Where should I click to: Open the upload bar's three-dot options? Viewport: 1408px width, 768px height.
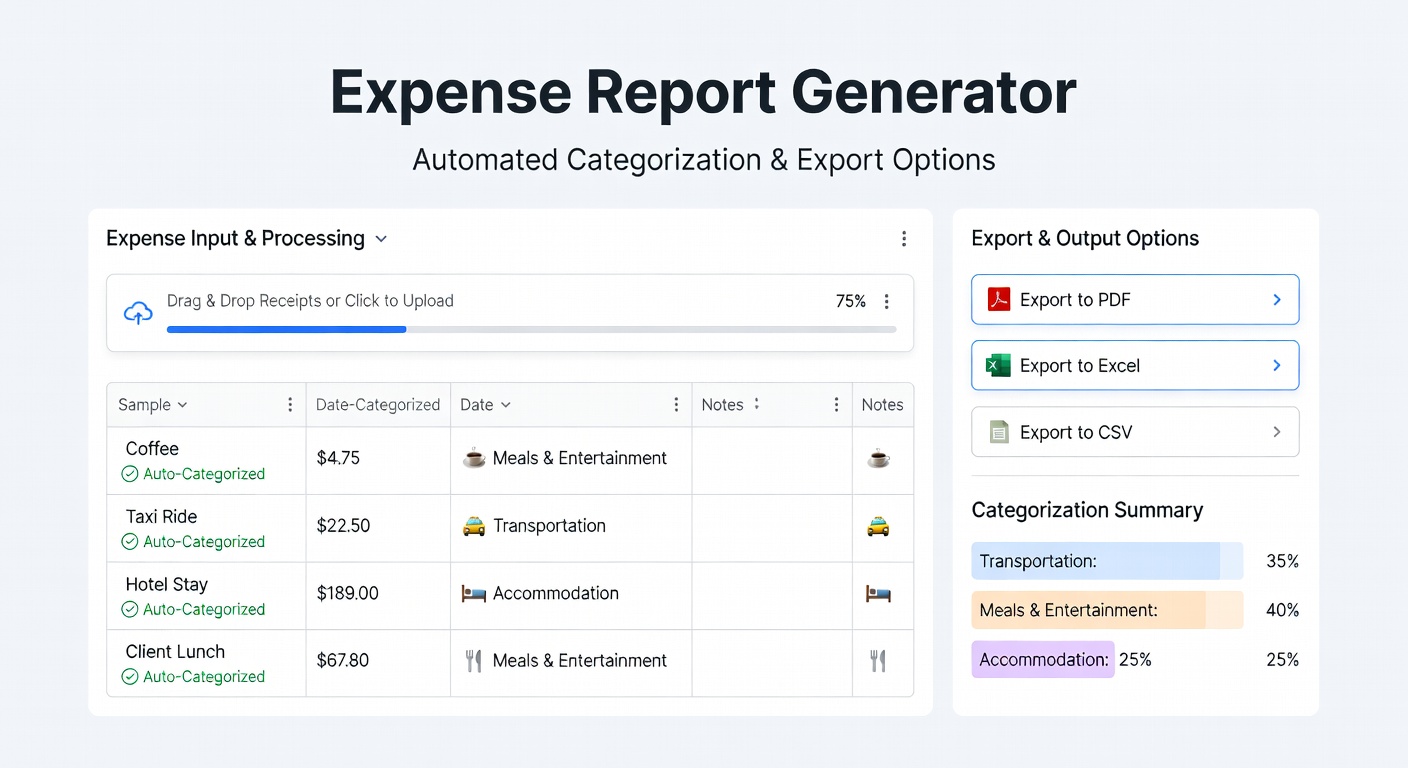pos(886,302)
